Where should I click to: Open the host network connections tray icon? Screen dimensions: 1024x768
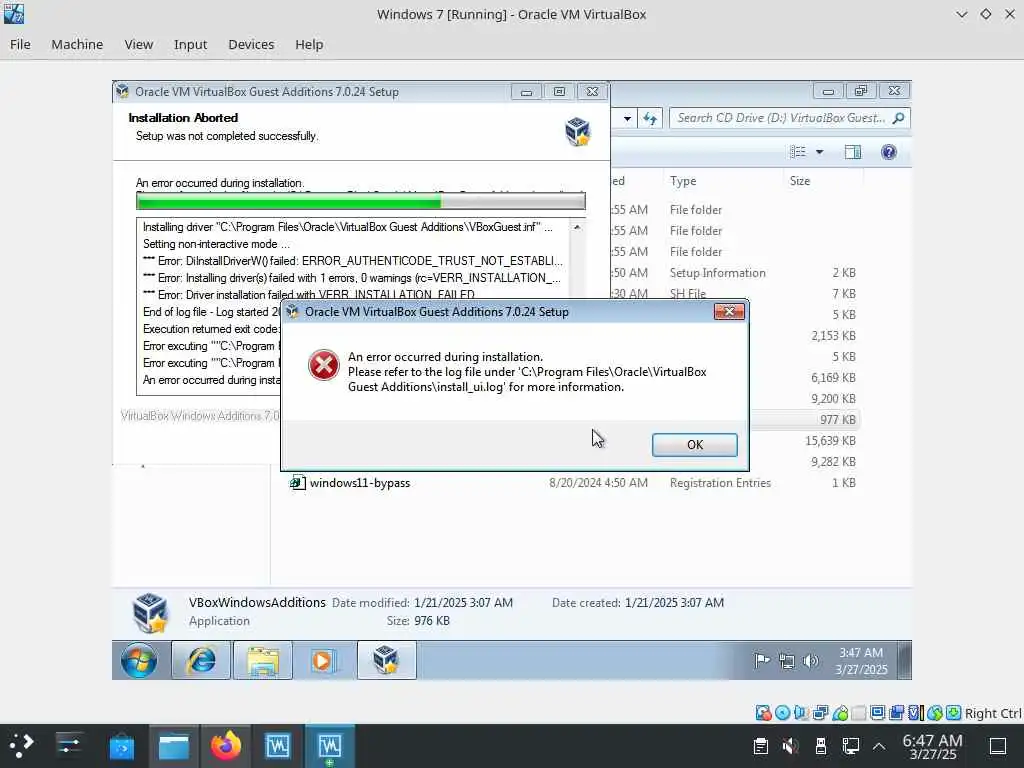tap(851, 746)
